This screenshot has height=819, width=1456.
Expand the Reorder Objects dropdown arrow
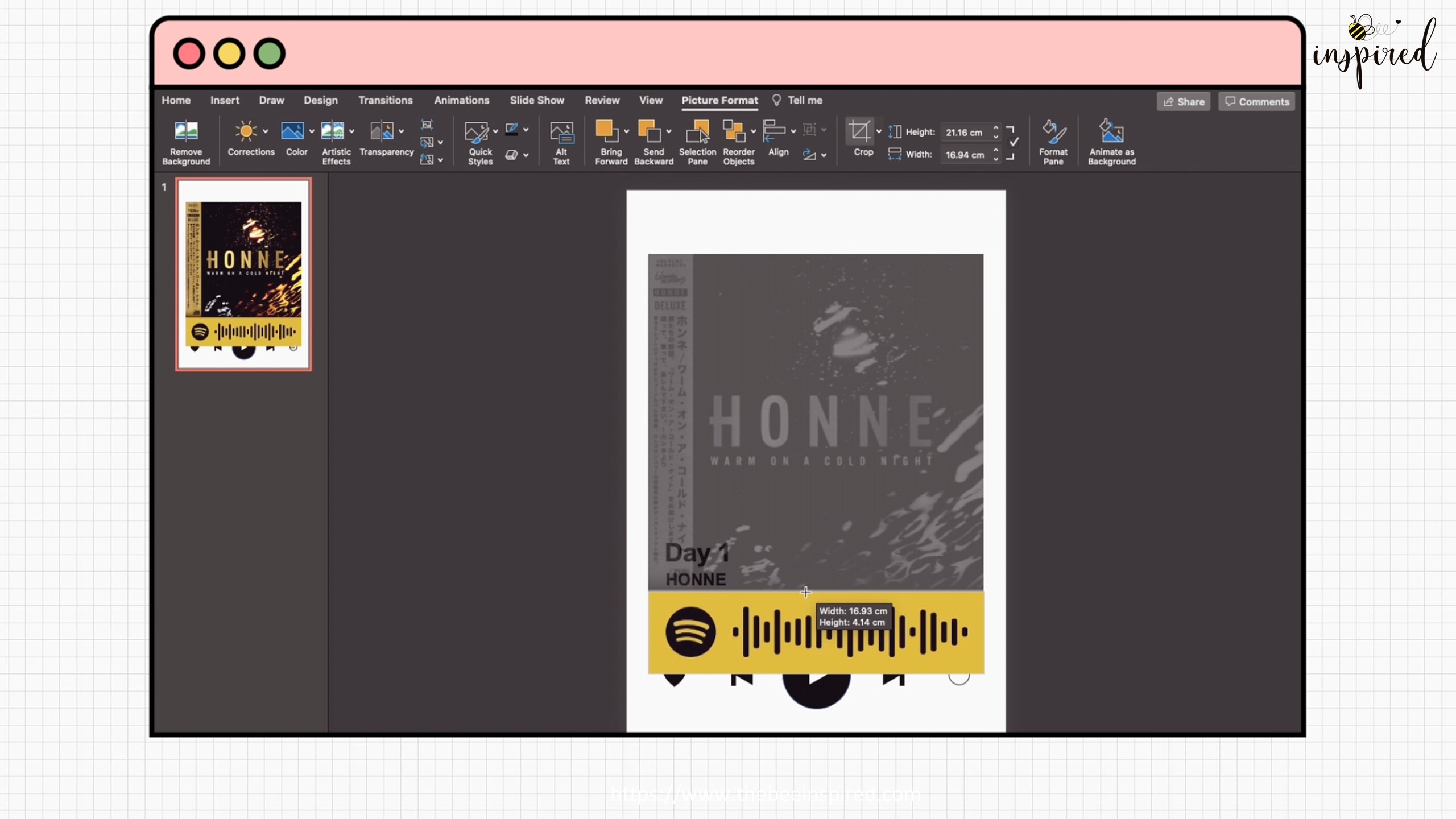(x=754, y=131)
